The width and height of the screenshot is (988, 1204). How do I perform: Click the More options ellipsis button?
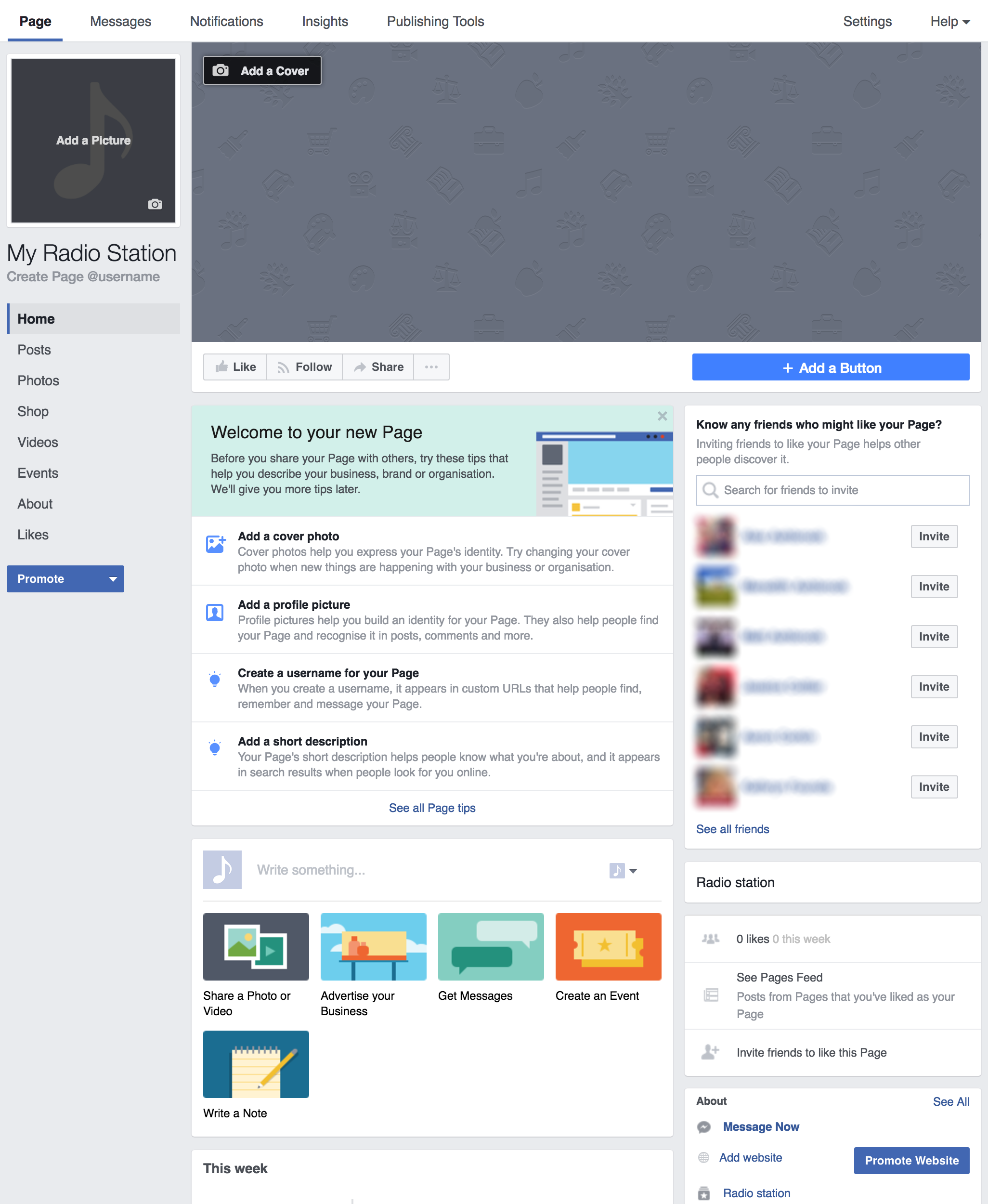click(x=433, y=367)
